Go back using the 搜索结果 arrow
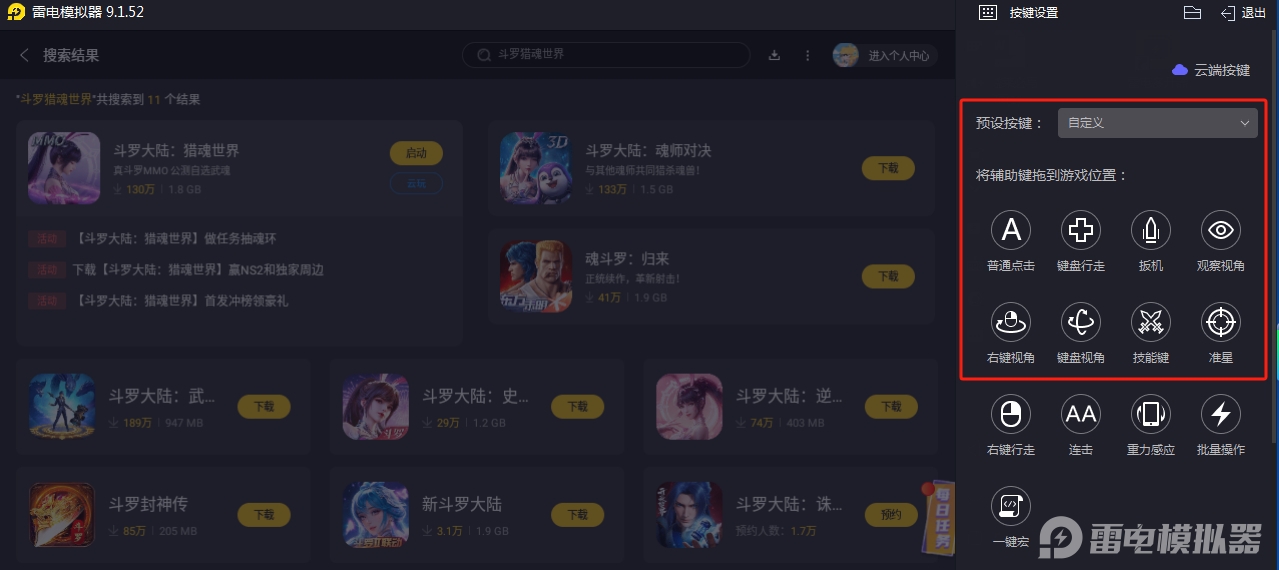Screen dimensions: 1279x570 [x=24, y=55]
